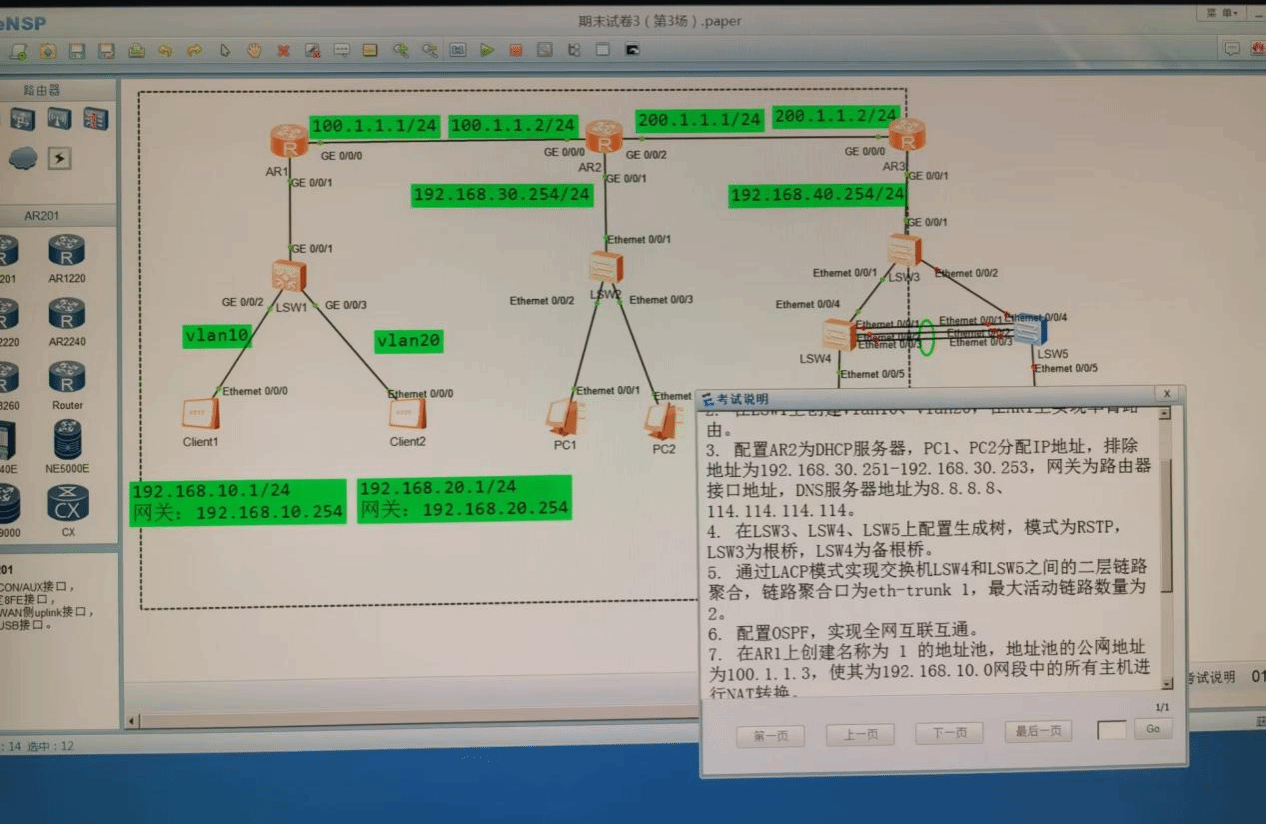Select the CX device in device panel
Screen dimensions: 1266x824
68,503
